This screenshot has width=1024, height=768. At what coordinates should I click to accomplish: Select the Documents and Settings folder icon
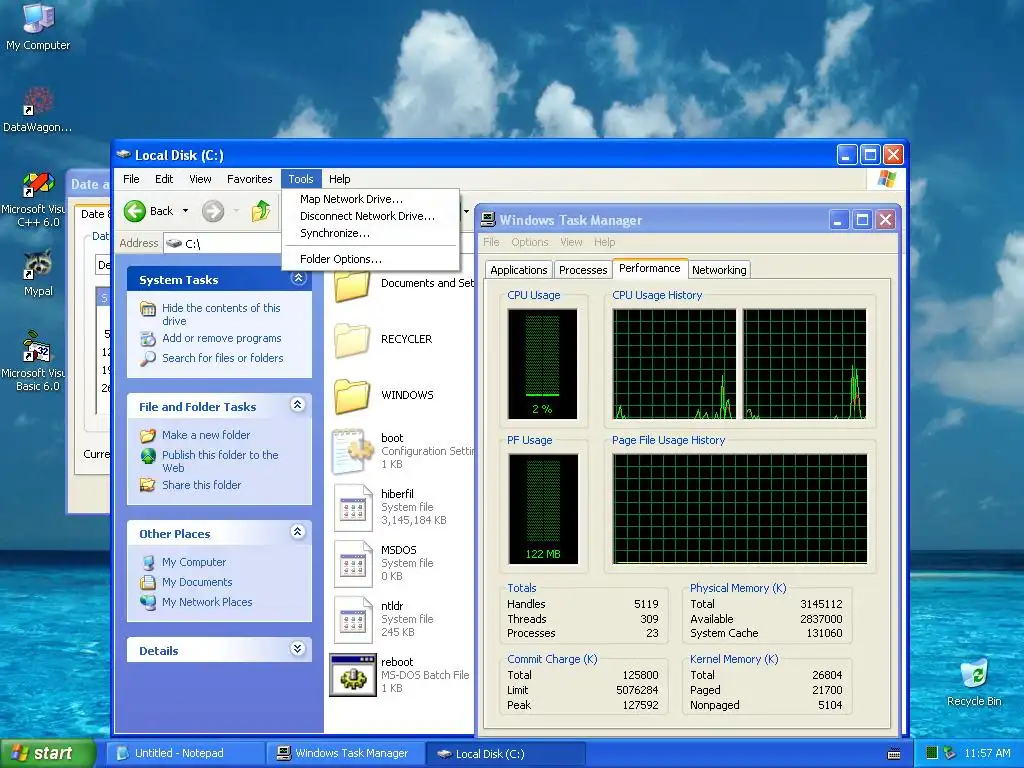[352, 285]
